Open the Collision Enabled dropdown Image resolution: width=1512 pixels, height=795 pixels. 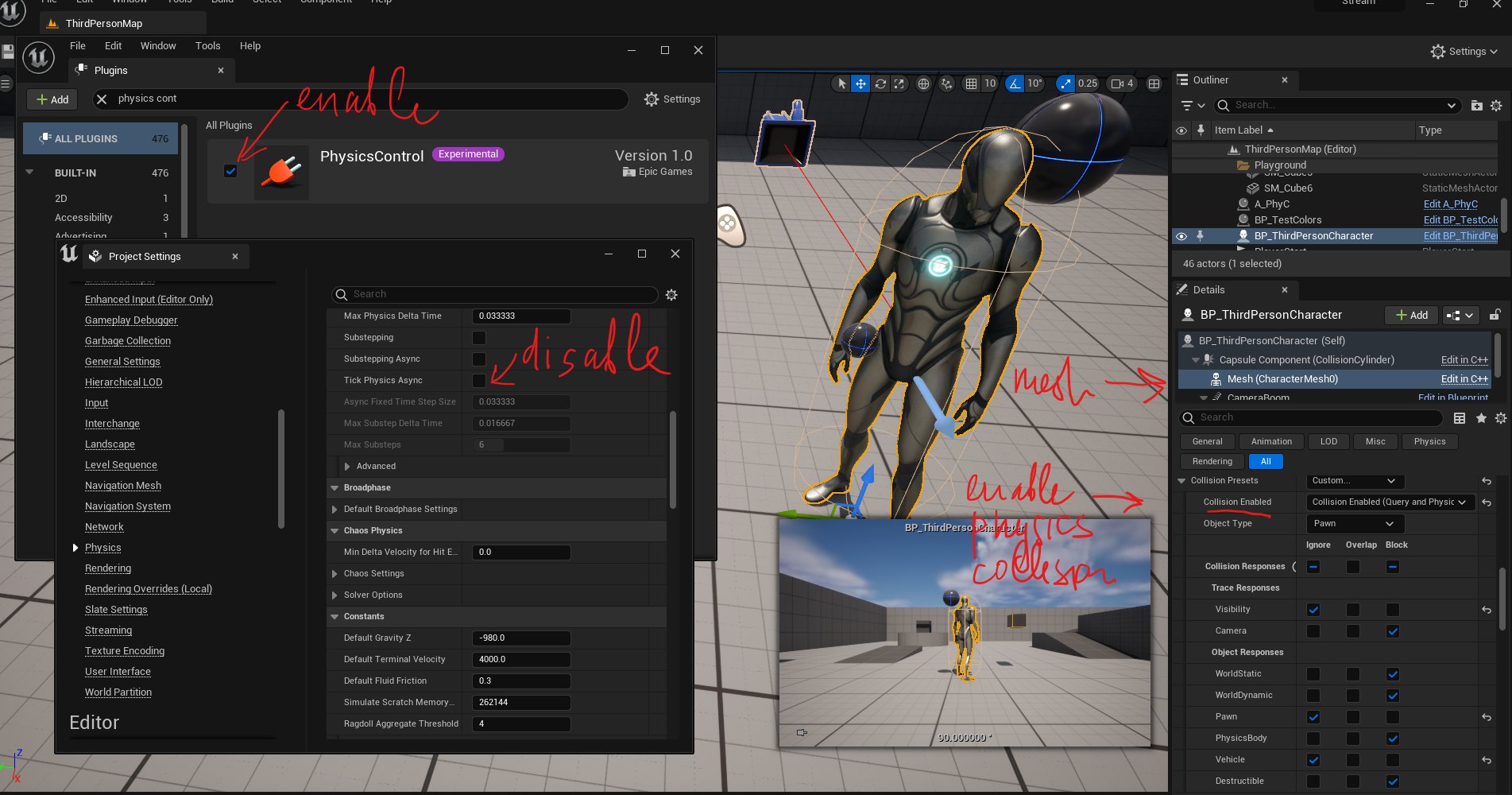[1390, 502]
